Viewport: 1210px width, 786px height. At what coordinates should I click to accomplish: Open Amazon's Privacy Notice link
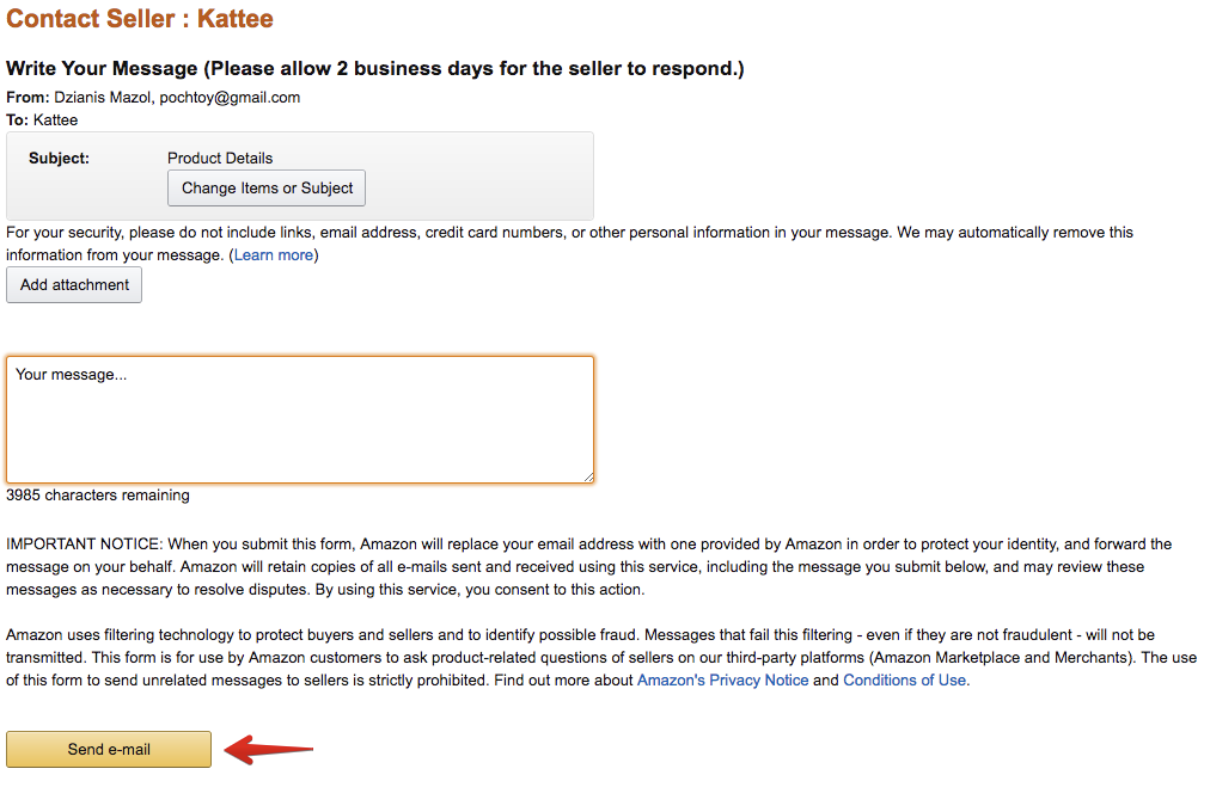click(x=722, y=680)
